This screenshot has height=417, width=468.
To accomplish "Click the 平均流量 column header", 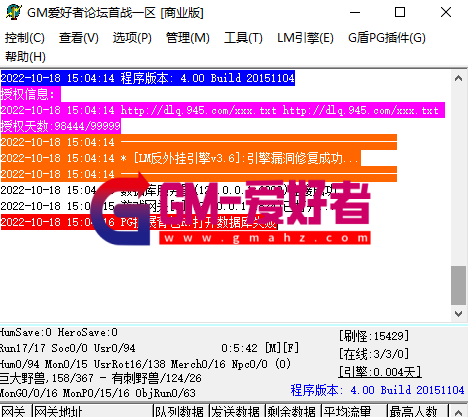I will point(354,411).
